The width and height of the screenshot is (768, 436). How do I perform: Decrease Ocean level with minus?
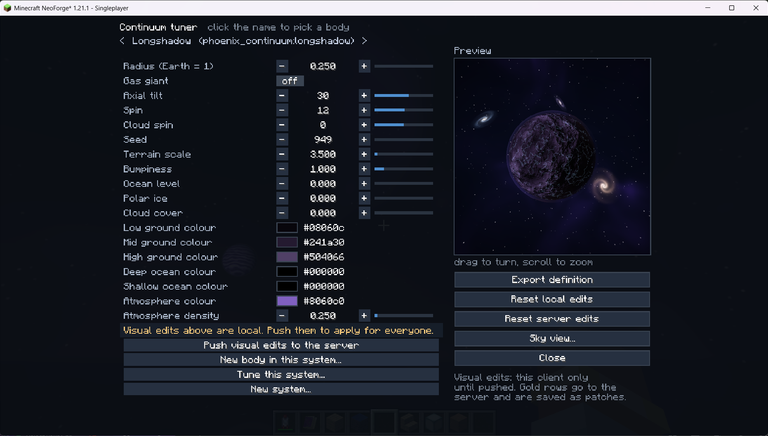pos(282,184)
